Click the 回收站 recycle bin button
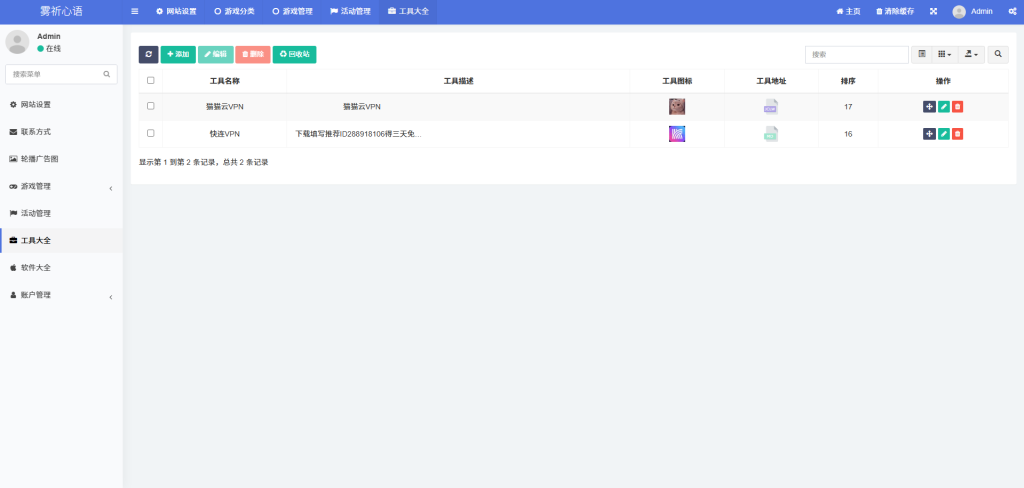 (294, 54)
